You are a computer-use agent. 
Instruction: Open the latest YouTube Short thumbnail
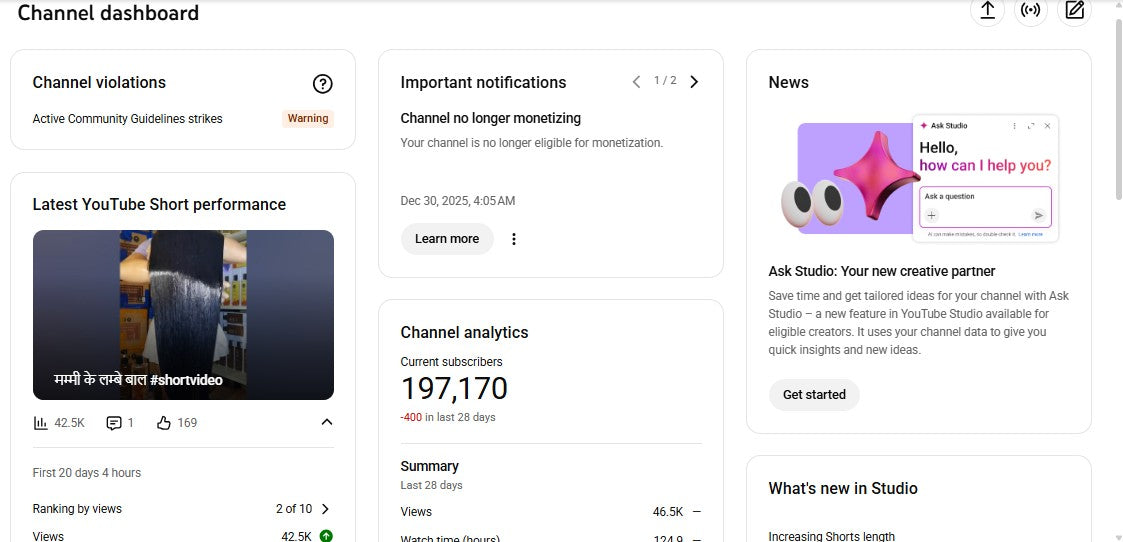point(183,315)
